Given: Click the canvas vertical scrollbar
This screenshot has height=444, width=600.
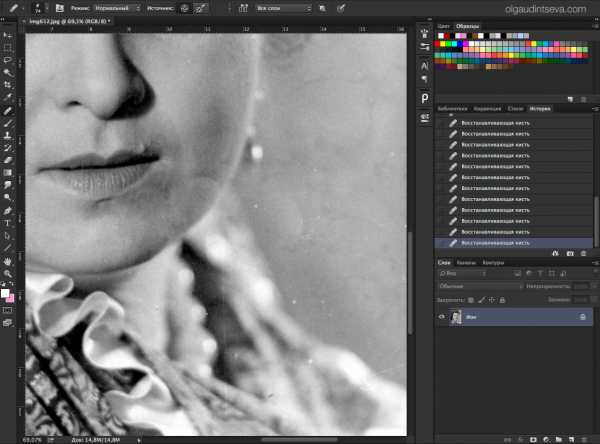Looking at the screenshot, I should 410,283.
